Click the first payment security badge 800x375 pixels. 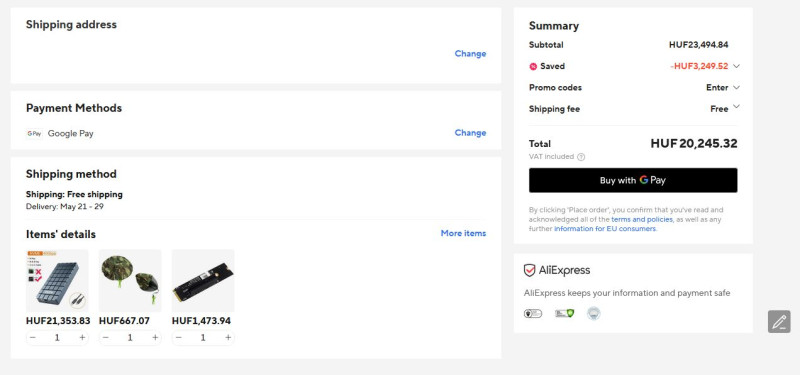533,313
